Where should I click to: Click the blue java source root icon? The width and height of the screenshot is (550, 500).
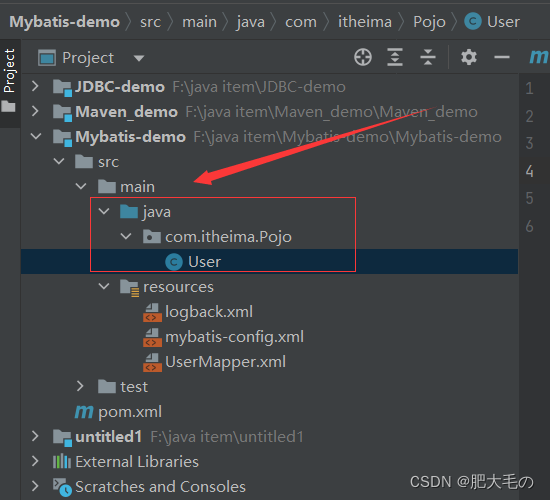pyautogui.click(x=129, y=211)
